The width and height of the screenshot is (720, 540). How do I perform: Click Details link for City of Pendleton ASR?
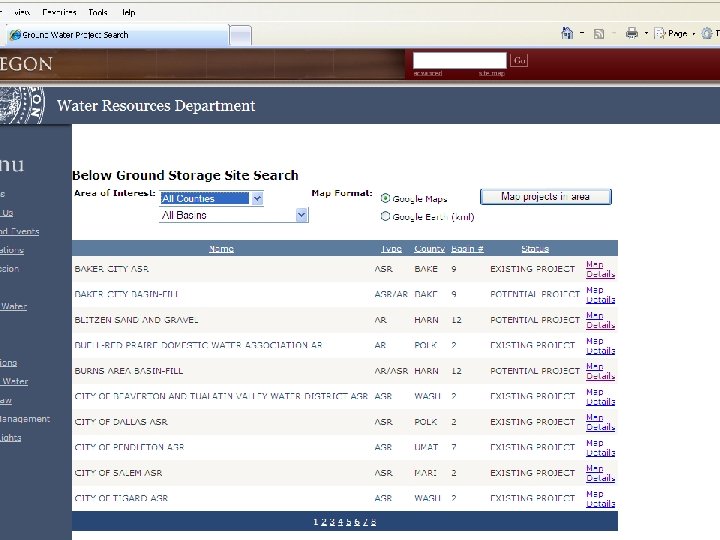click(x=601, y=453)
